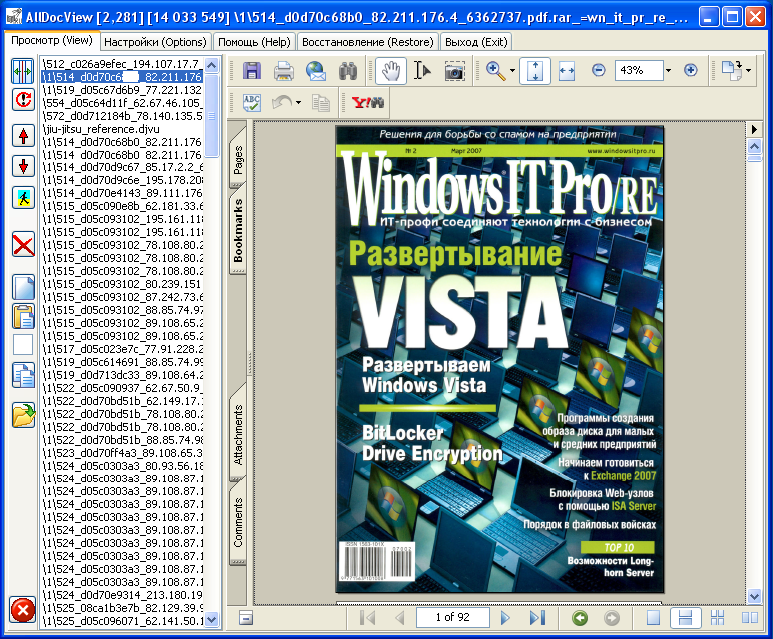Viewport: 773px width, 639px height.
Task: Click the open folder sidebar icon
Action: [x=23, y=415]
